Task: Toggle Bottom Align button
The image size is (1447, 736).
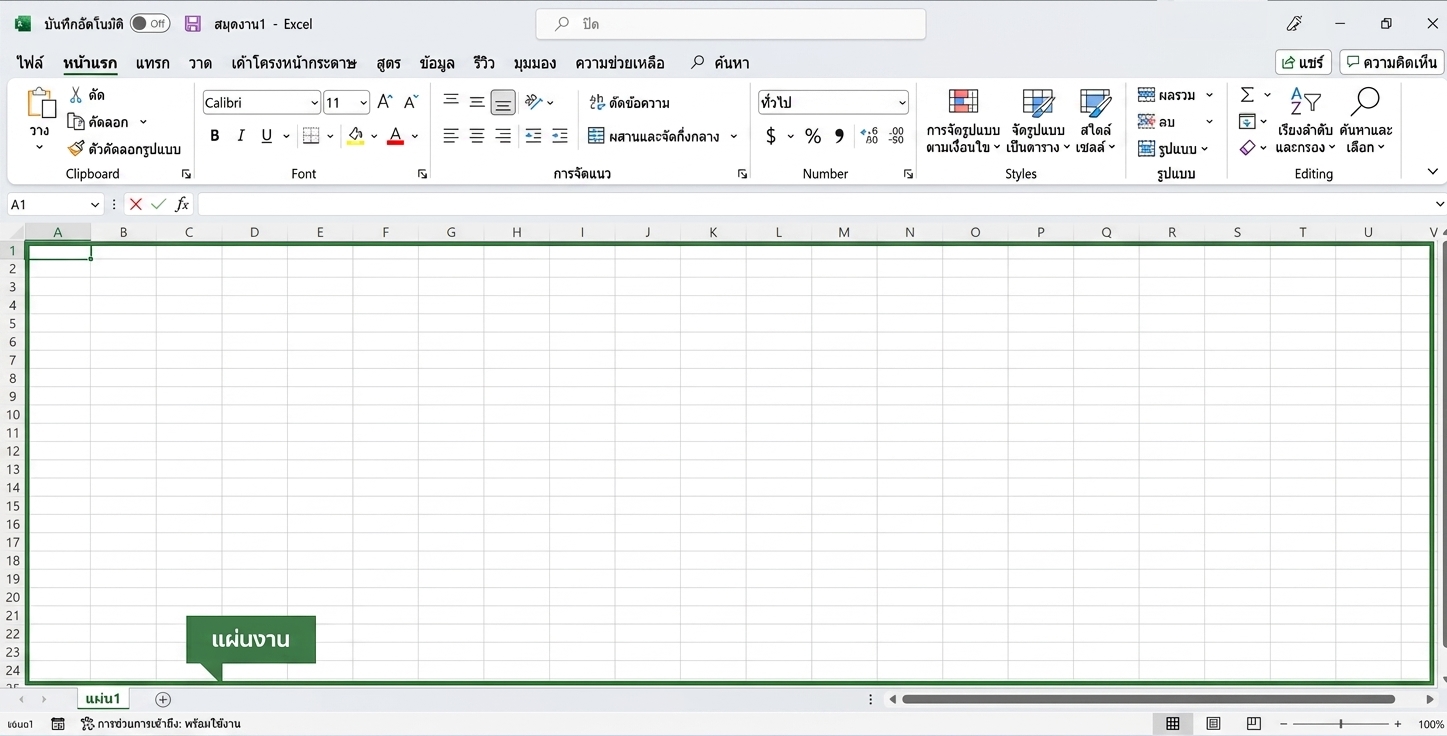Action: [x=503, y=102]
